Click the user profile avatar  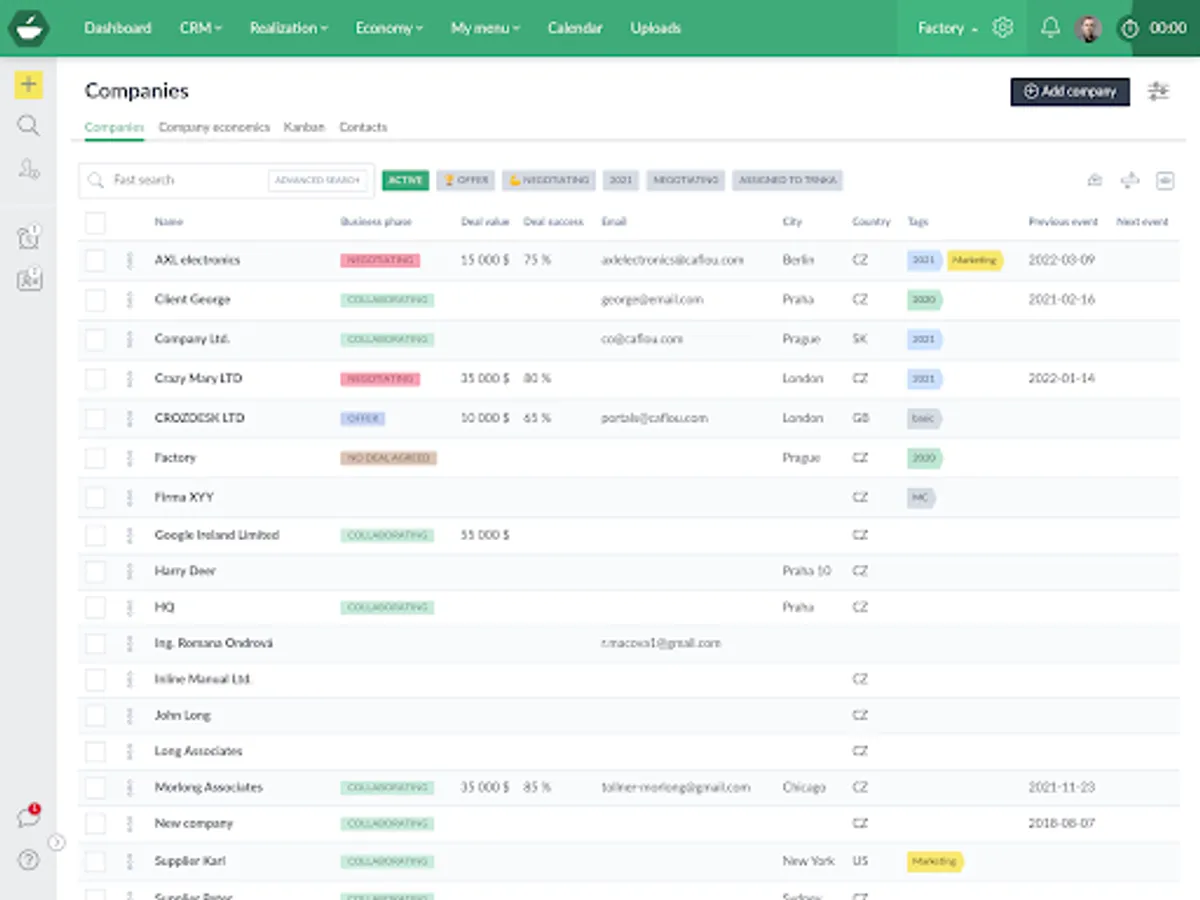coord(1089,28)
